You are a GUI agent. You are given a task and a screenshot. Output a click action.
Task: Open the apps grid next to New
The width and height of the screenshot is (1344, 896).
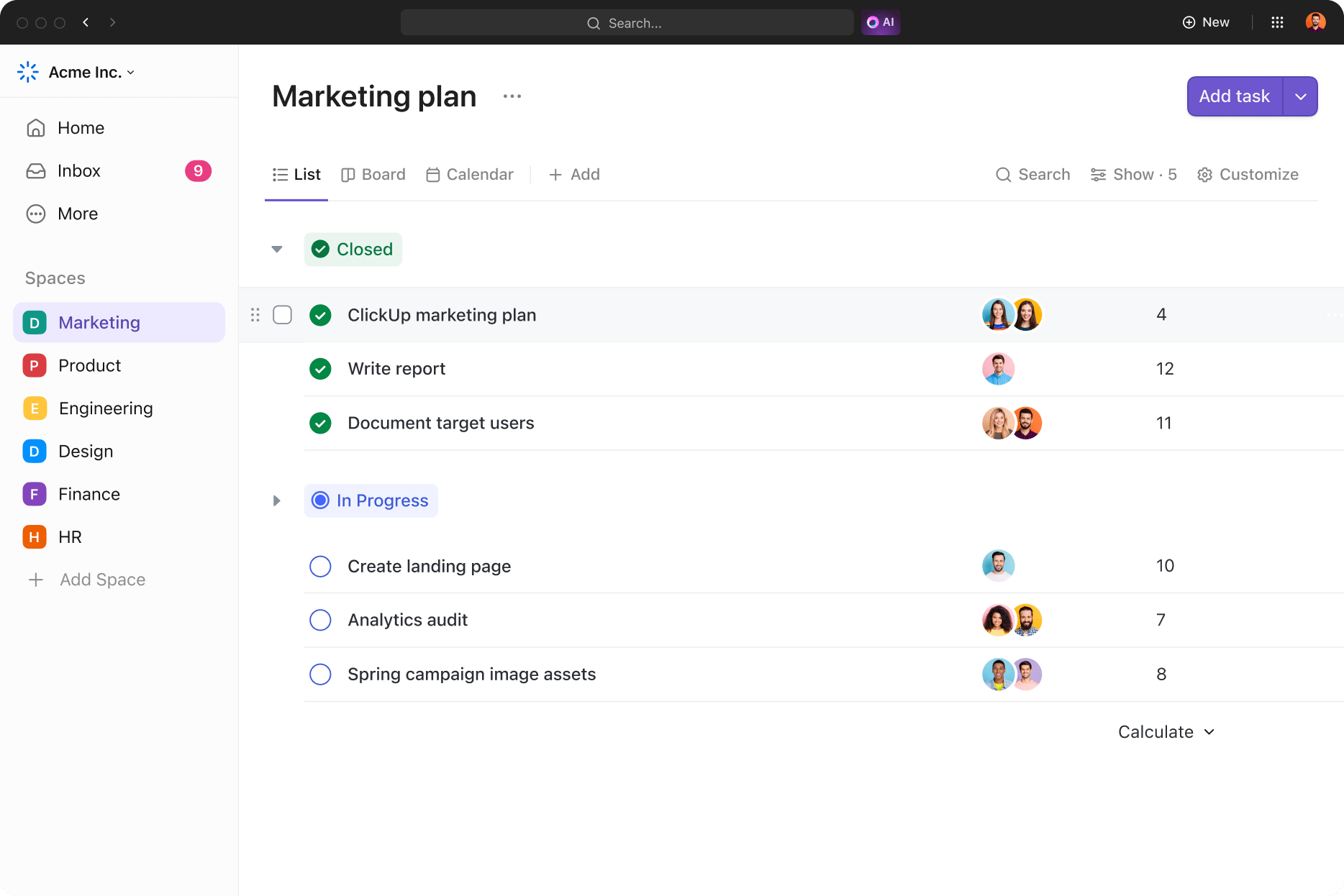1278,22
